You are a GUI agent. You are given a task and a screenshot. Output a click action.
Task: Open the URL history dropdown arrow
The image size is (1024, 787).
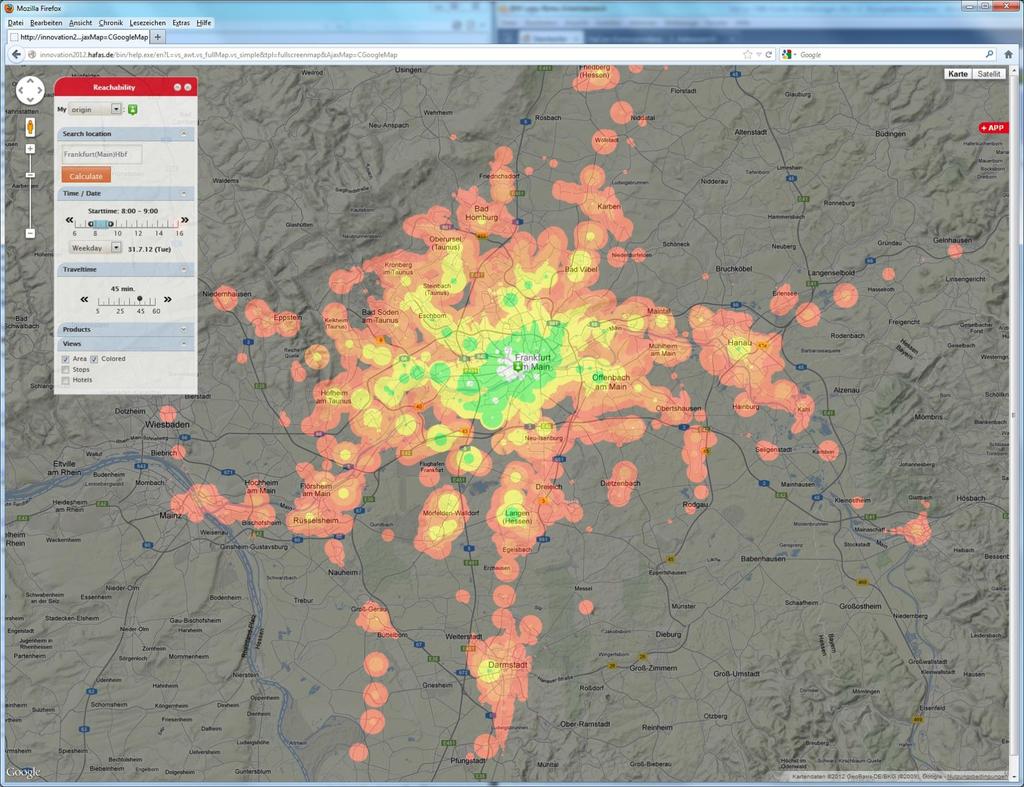759,55
